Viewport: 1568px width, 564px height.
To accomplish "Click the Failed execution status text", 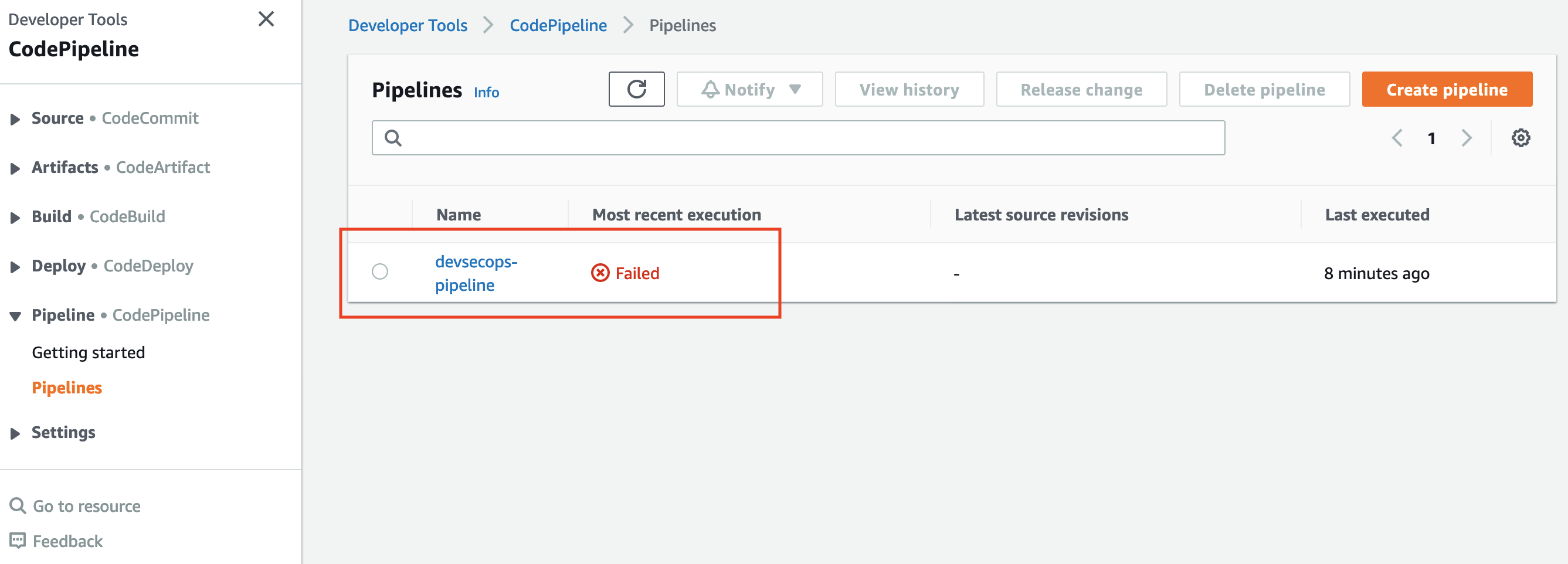I will coord(637,273).
